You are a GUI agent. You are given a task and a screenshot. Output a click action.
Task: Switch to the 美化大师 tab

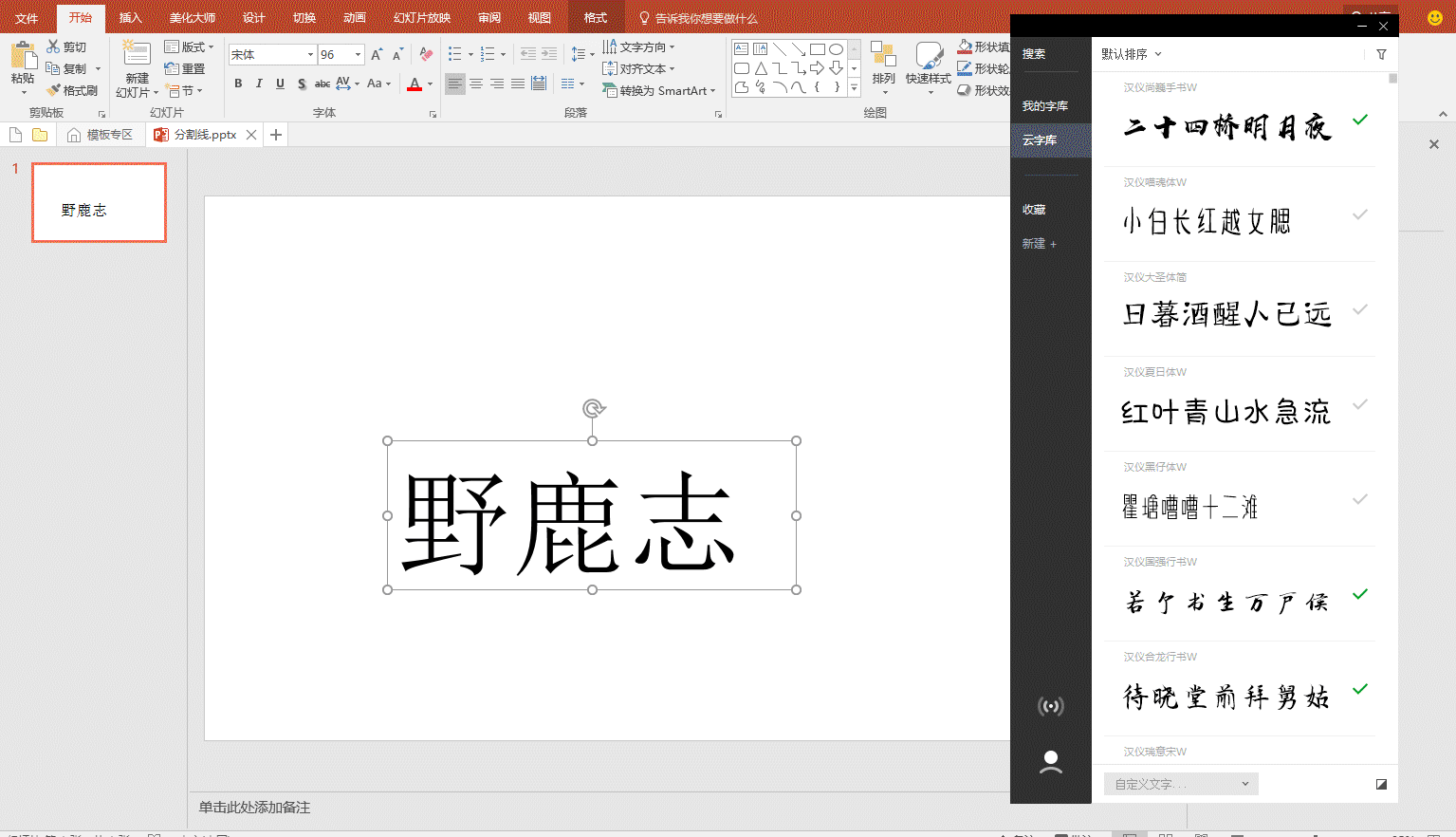coord(193,18)
